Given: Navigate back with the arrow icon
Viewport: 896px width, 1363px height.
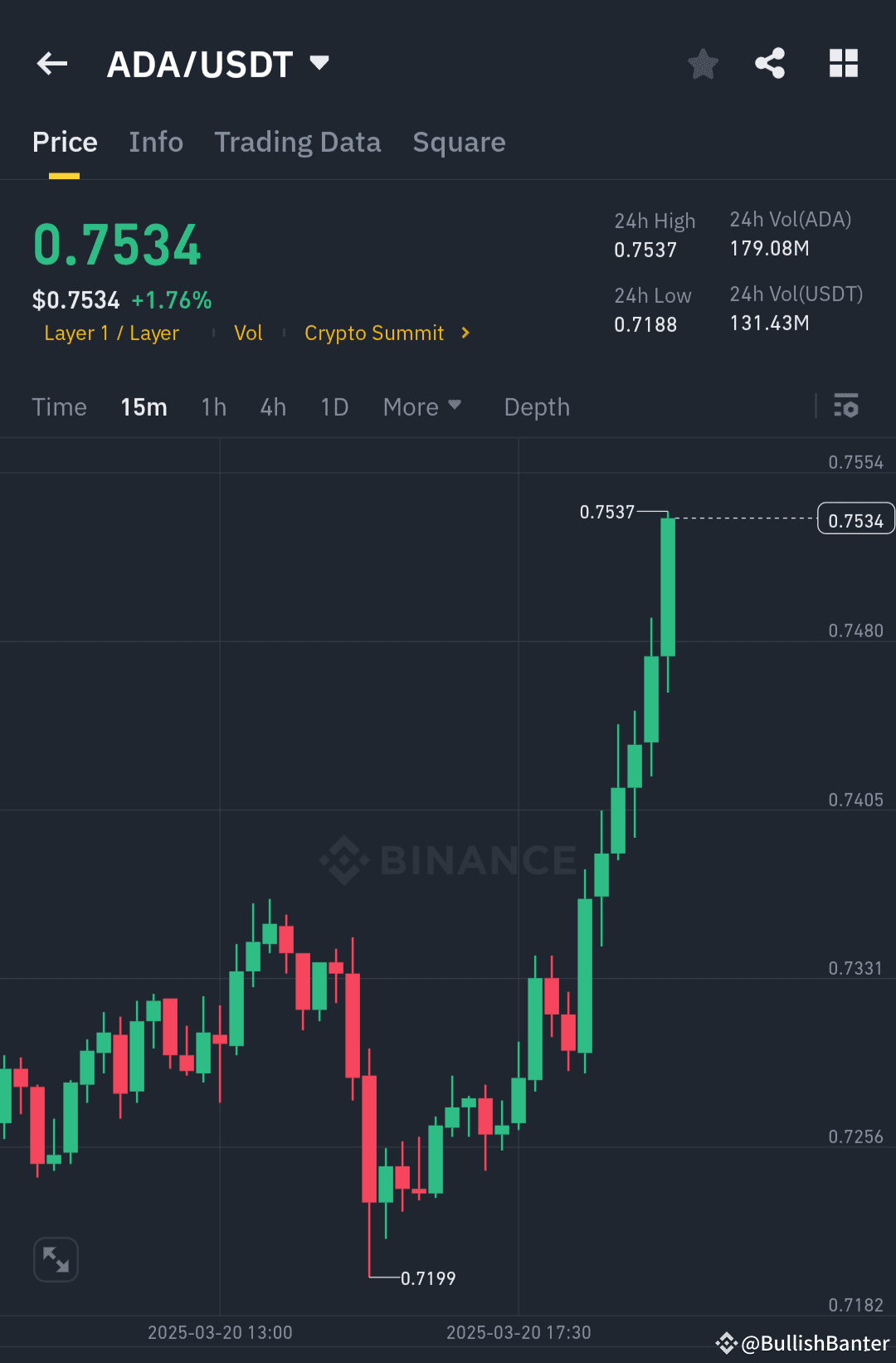Looking at the screenshot, I should (x=51, y=63).
